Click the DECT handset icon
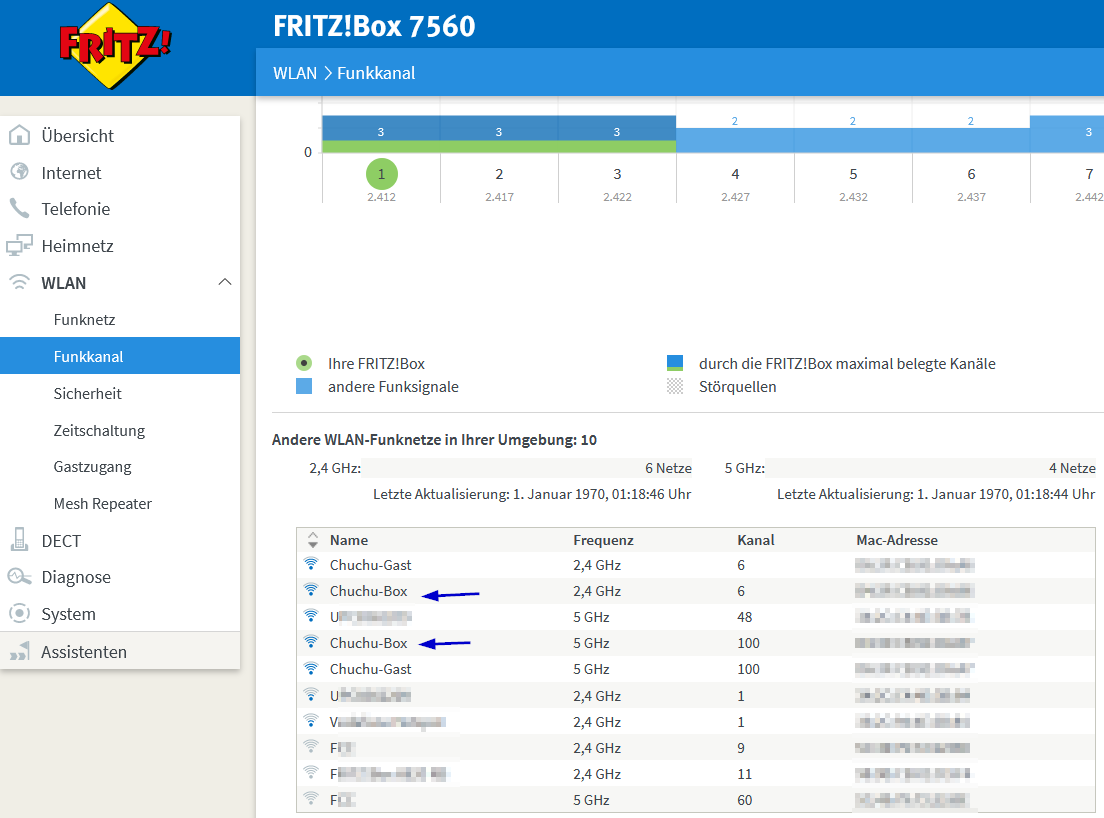 19,540
